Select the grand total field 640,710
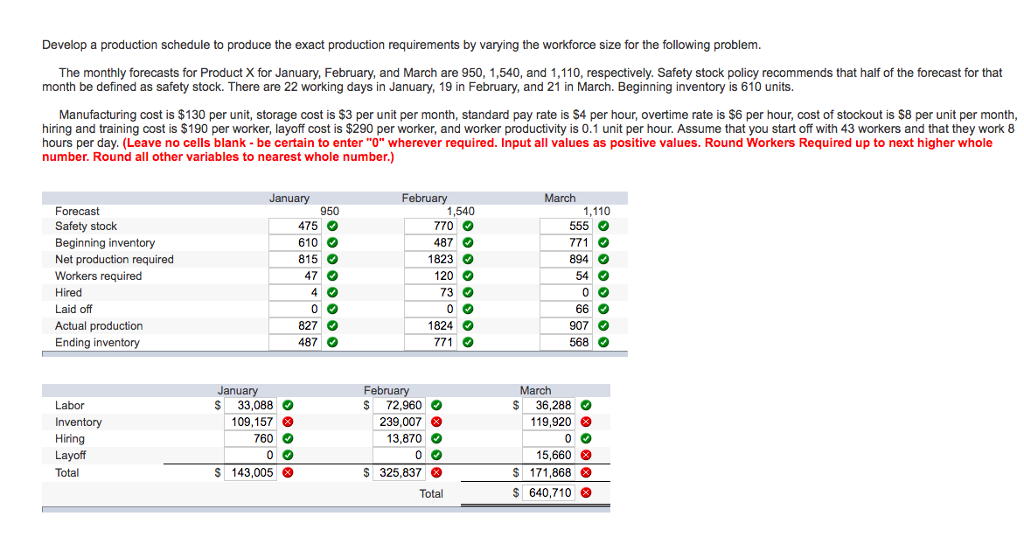Viewport: 1024px width, 558px height. 549,493
